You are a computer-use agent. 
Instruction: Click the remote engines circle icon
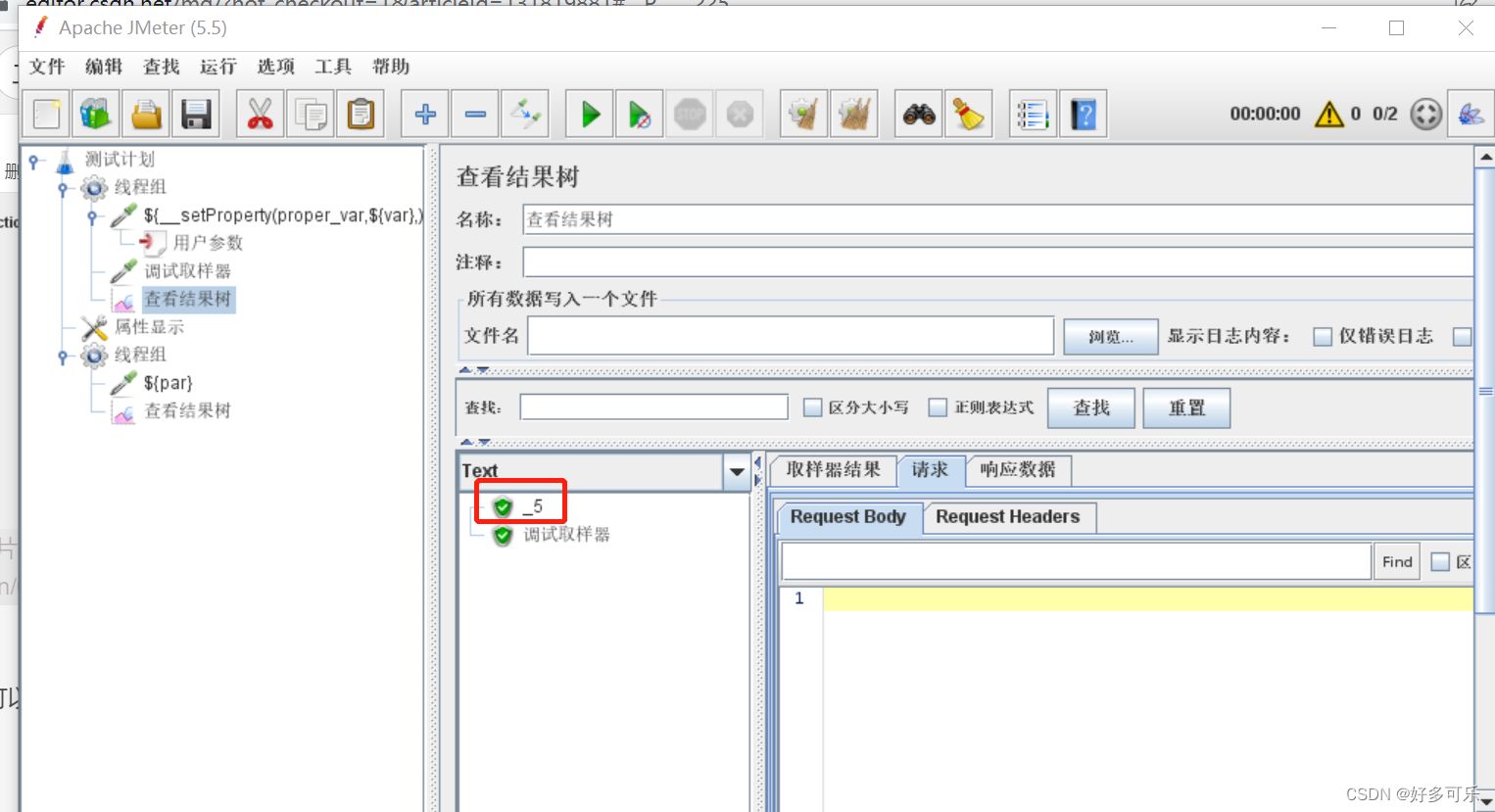(x=1426, y=115)
